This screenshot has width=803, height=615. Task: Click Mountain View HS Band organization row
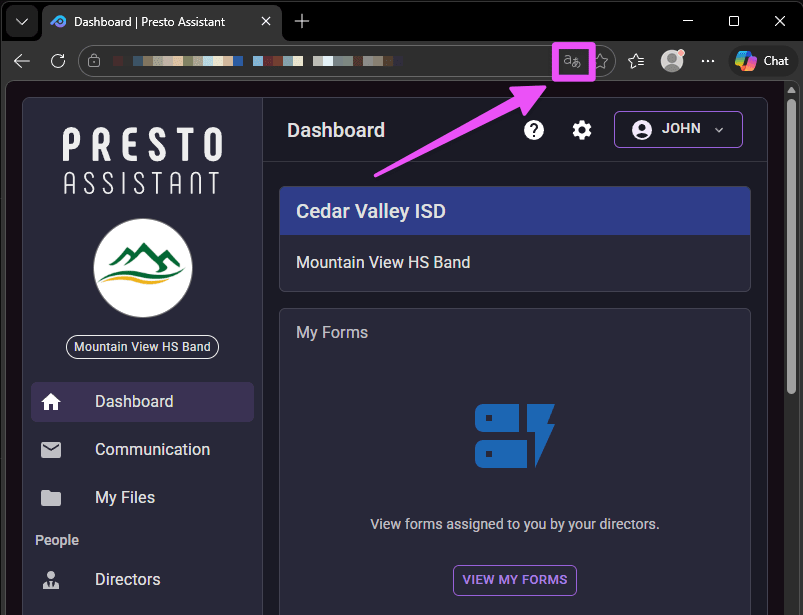tap(515, 263)
